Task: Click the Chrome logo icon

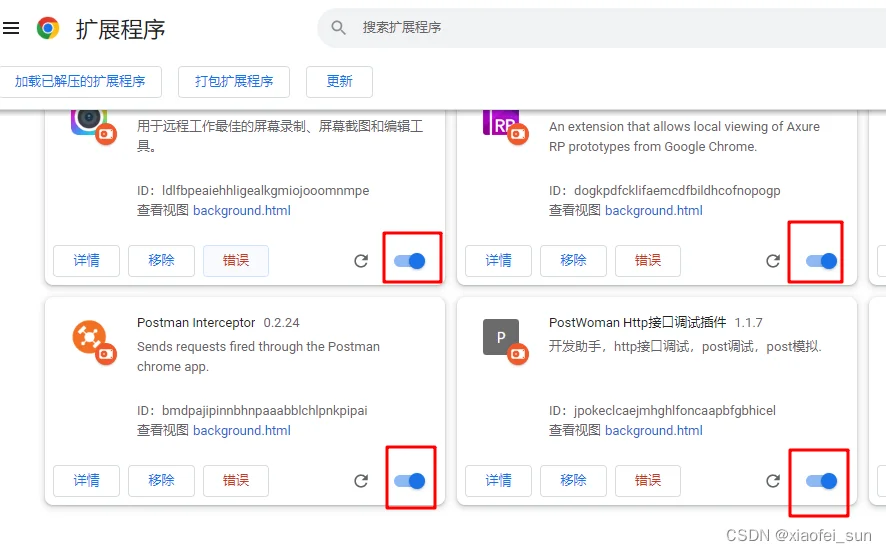Action: pos(48,28)
